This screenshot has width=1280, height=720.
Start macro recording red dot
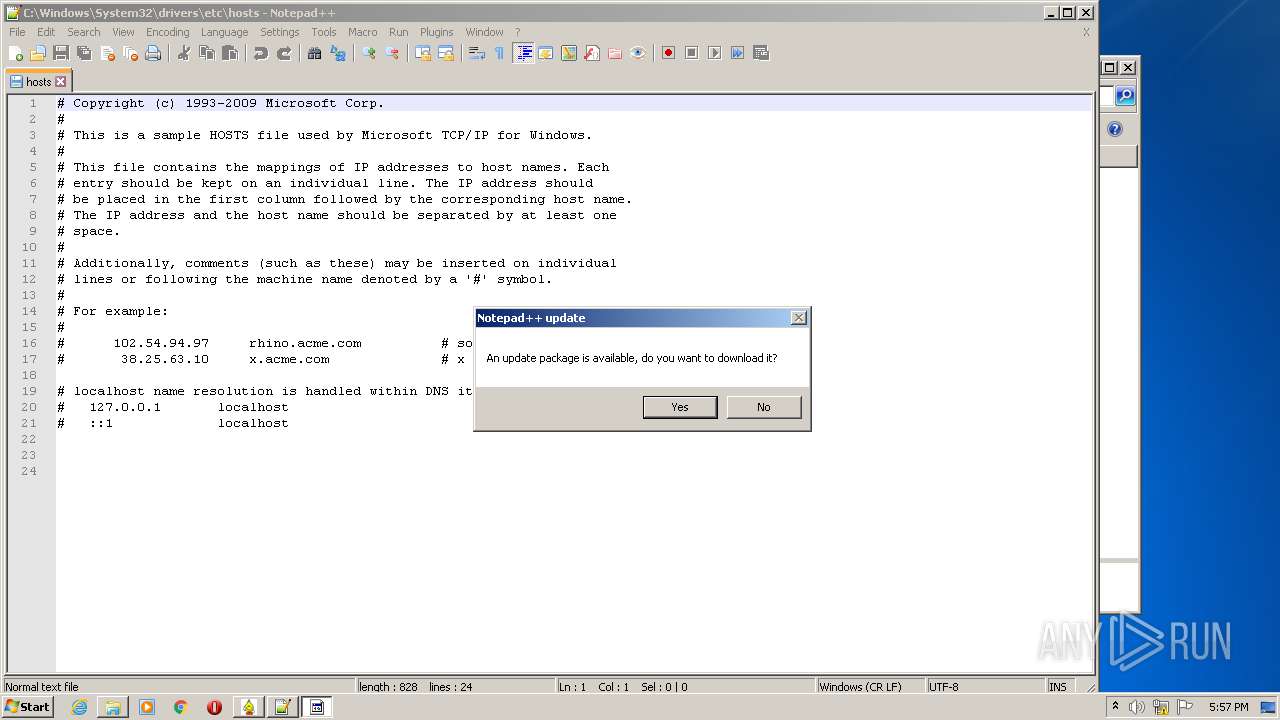coord(668,53)
